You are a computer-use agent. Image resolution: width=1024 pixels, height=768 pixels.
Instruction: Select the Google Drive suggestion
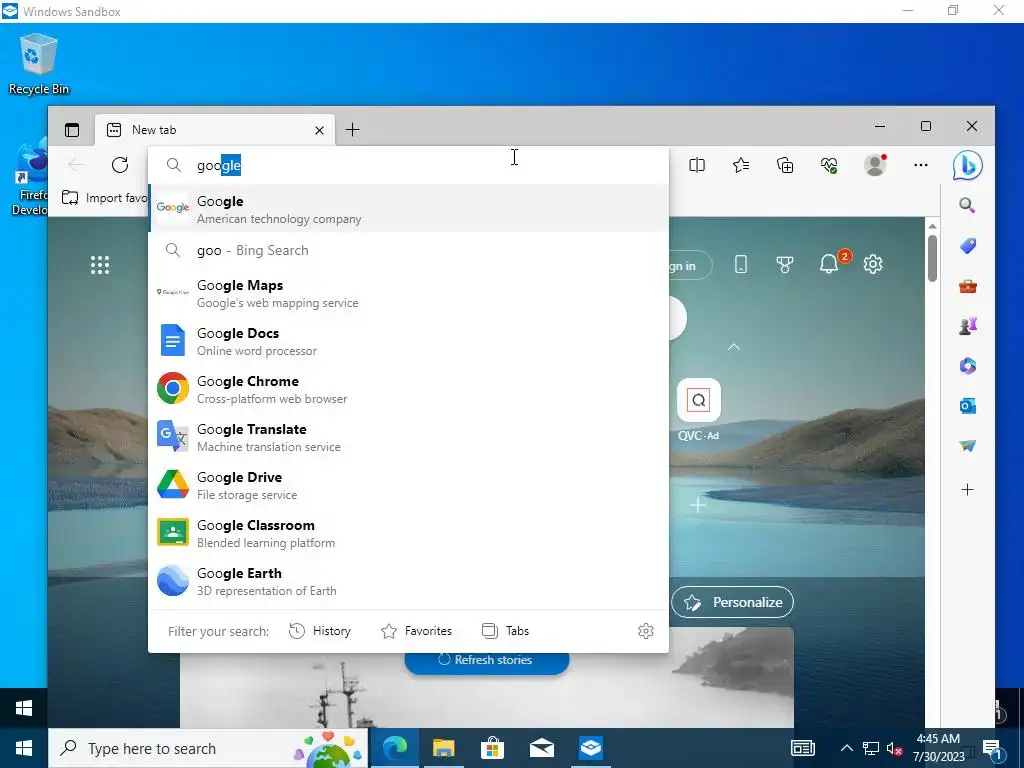tap(409, 485)
